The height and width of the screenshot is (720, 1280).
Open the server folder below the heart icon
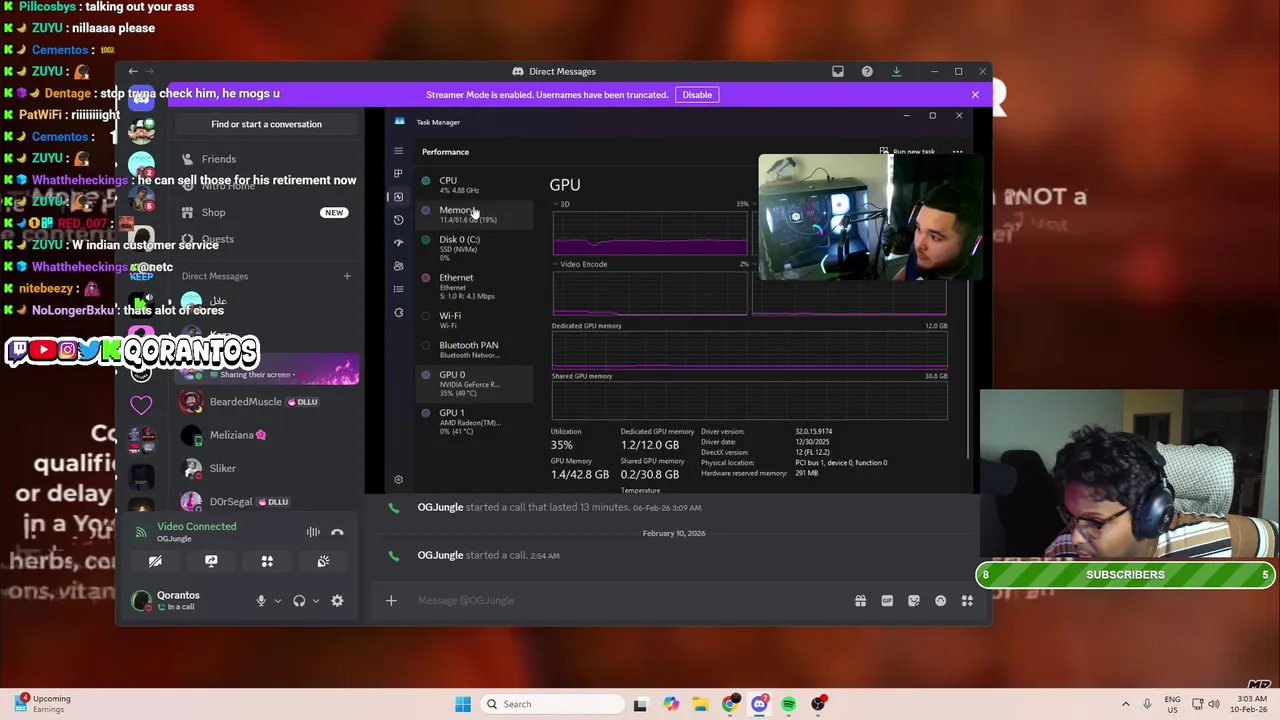pyautogui.click(x=141, y=440)
